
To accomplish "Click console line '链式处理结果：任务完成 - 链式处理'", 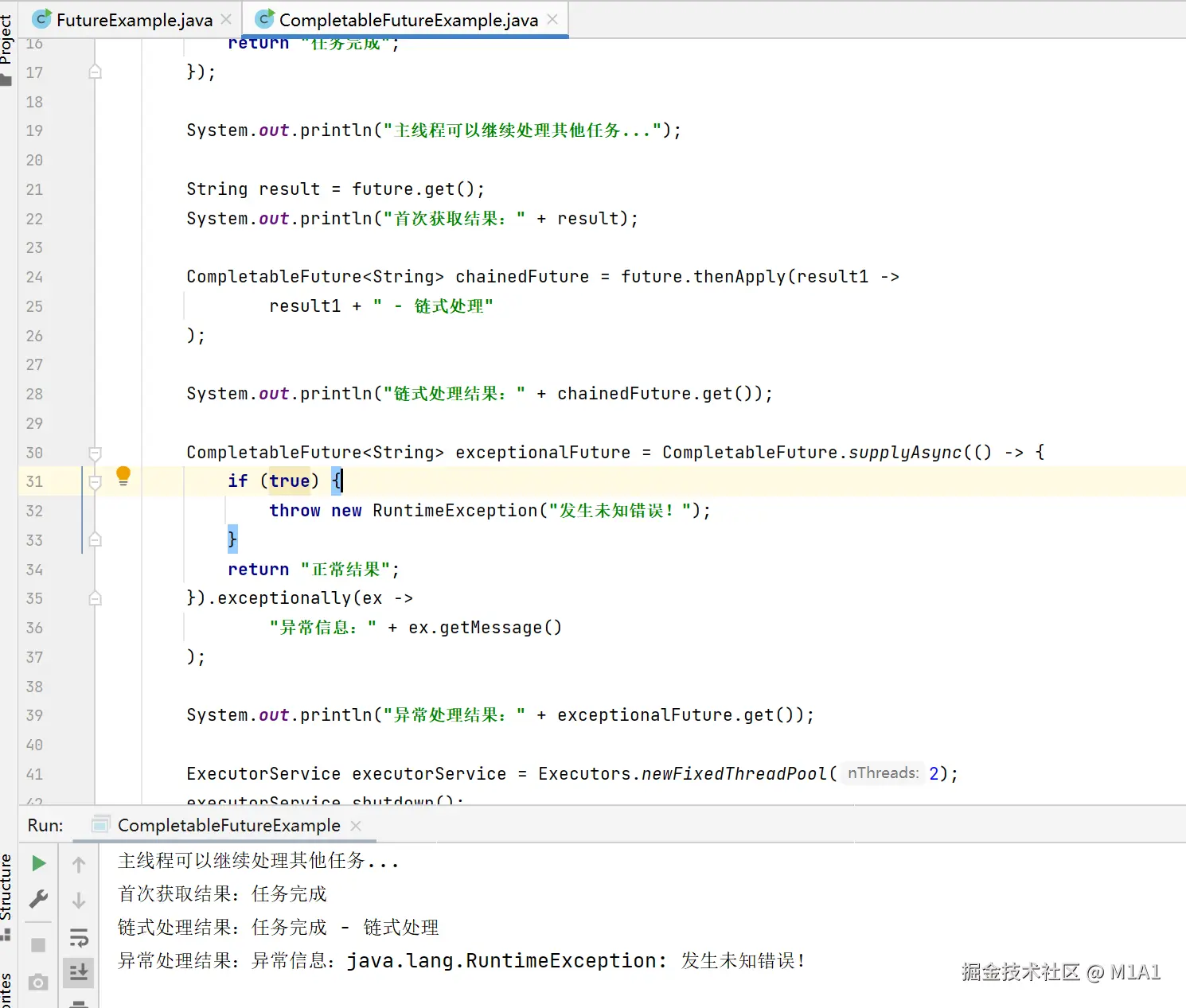I will [279, 928].
